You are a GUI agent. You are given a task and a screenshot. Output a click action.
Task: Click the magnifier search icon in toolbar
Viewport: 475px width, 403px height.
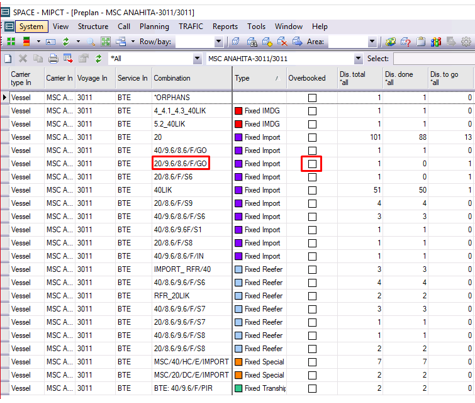click(91, 42)
